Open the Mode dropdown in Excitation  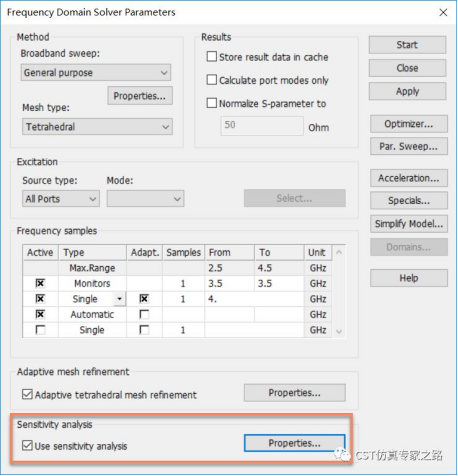[x=145, y=199]
